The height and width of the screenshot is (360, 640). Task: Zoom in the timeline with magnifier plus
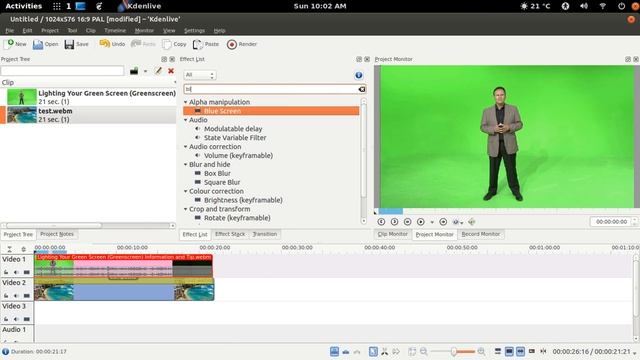point(482,351)
